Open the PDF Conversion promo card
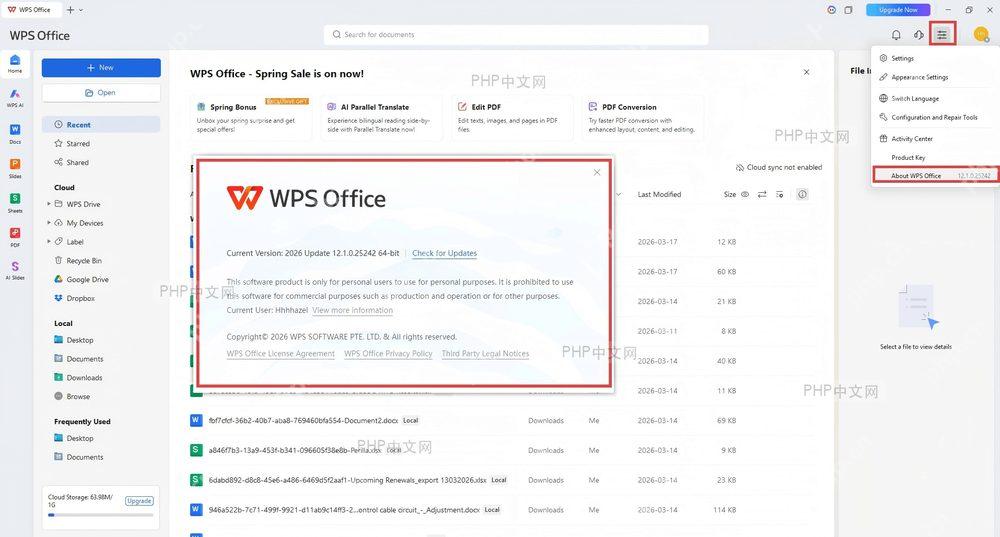 click(x=643, y=118)
